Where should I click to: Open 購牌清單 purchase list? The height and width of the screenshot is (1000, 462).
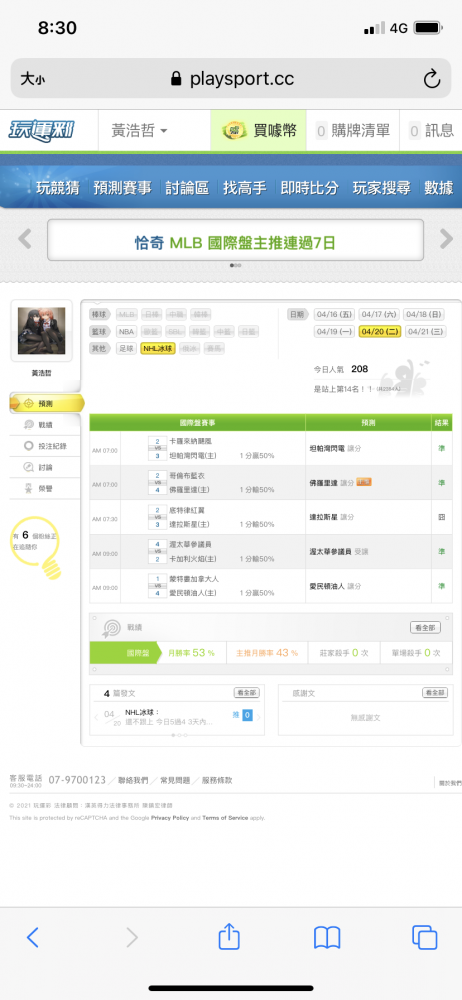click(353, 131)
